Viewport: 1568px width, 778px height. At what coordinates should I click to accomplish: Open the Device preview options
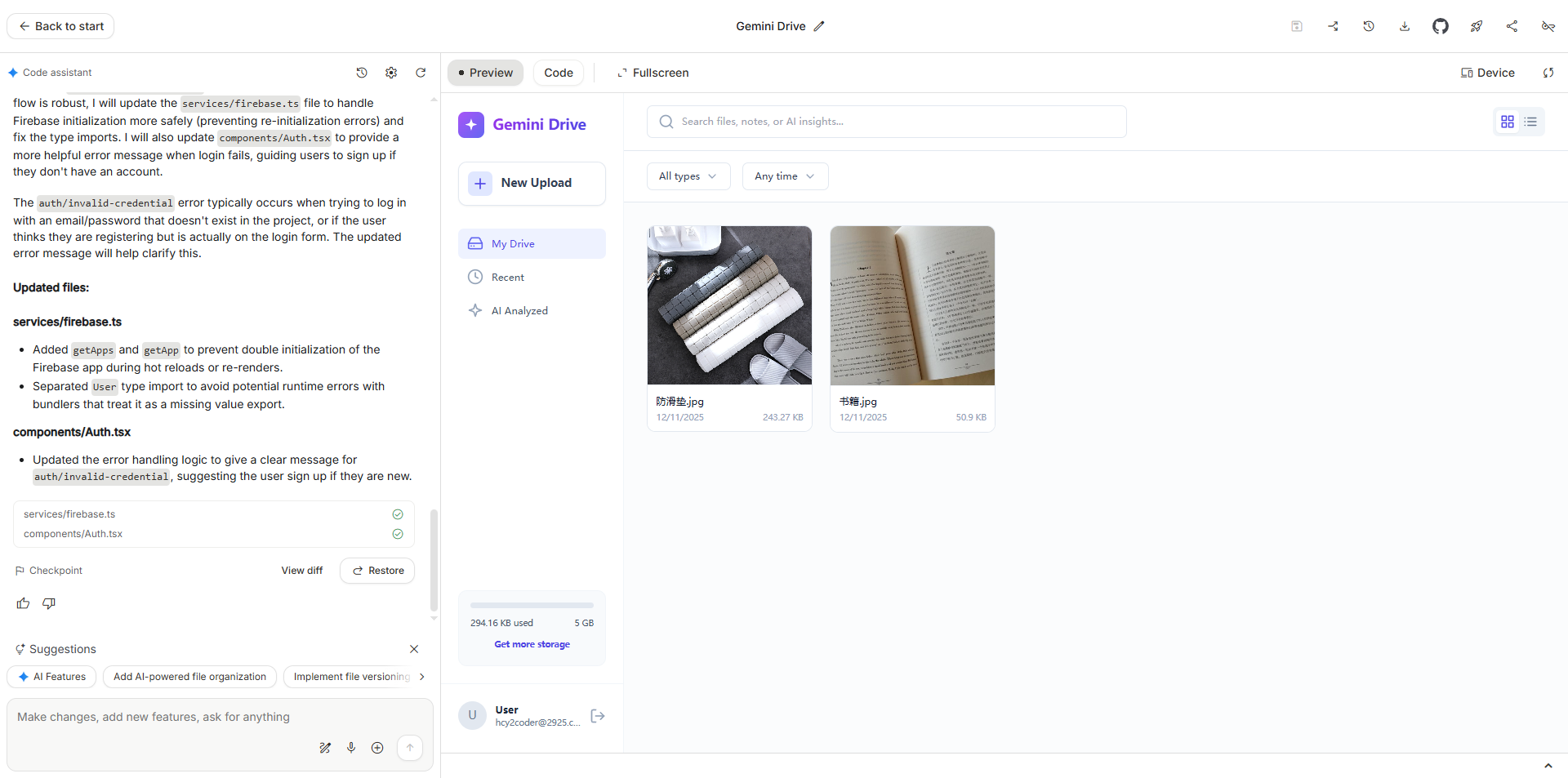click(1487, 73)
